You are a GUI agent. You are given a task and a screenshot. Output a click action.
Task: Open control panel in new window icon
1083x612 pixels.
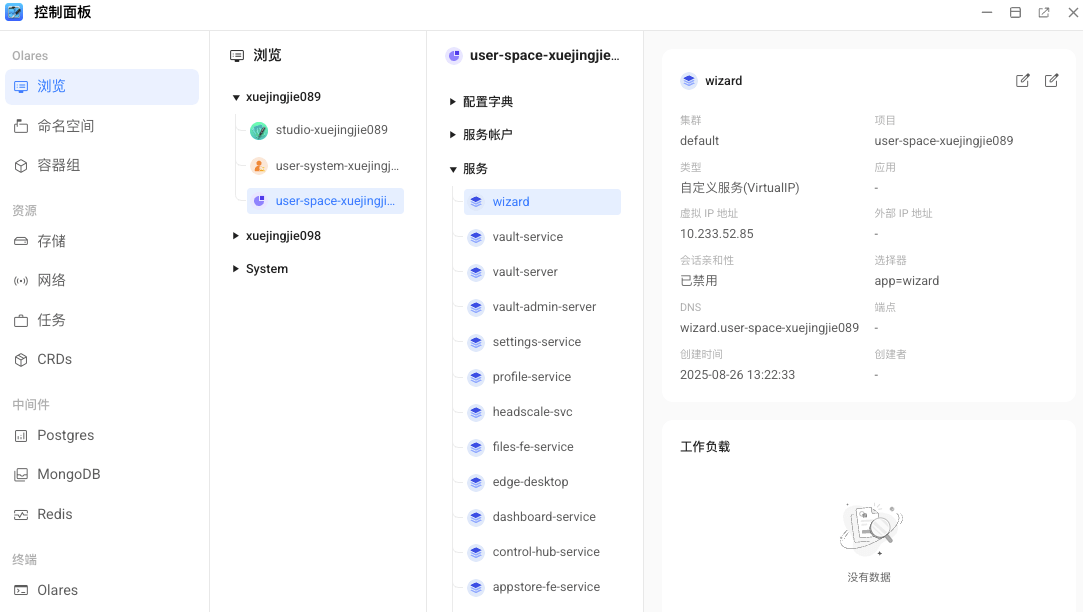click(1044, 13)
